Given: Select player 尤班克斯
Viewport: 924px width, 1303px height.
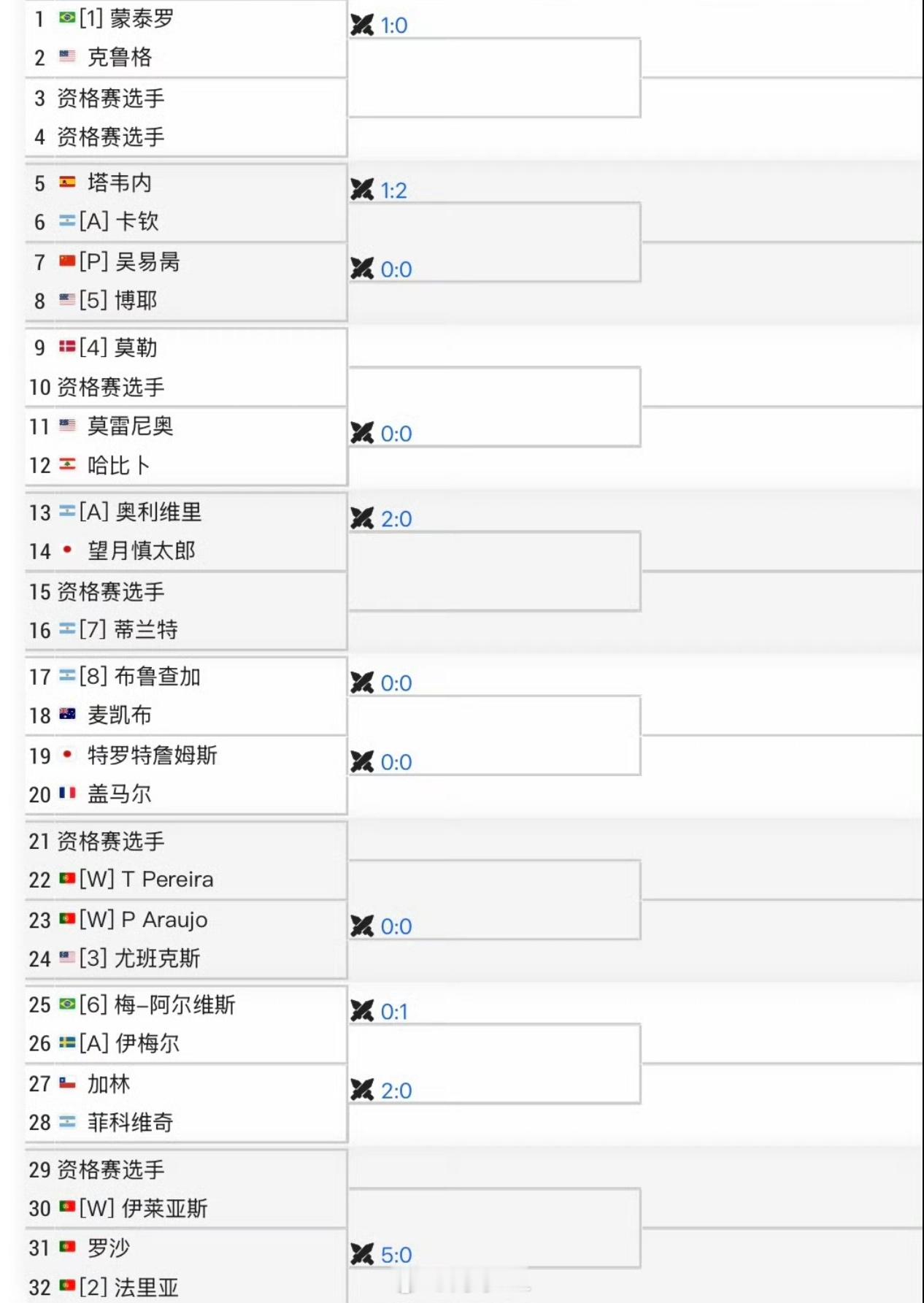Looking at the screenshot, I should point(157,958).
